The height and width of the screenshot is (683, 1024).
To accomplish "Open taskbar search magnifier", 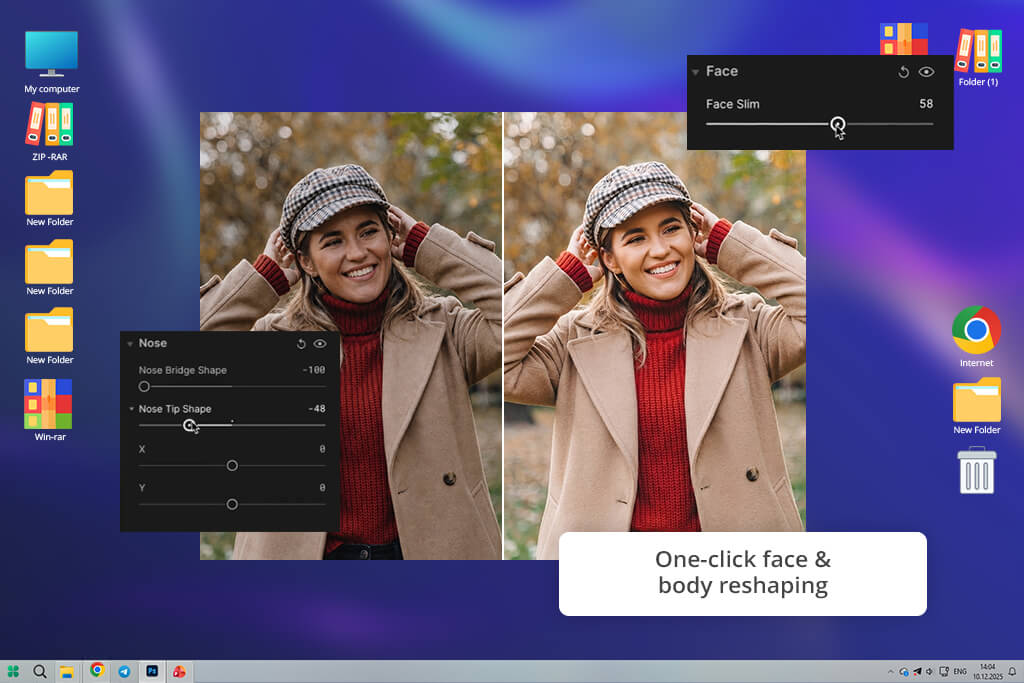I will click(x=40, y=671).
